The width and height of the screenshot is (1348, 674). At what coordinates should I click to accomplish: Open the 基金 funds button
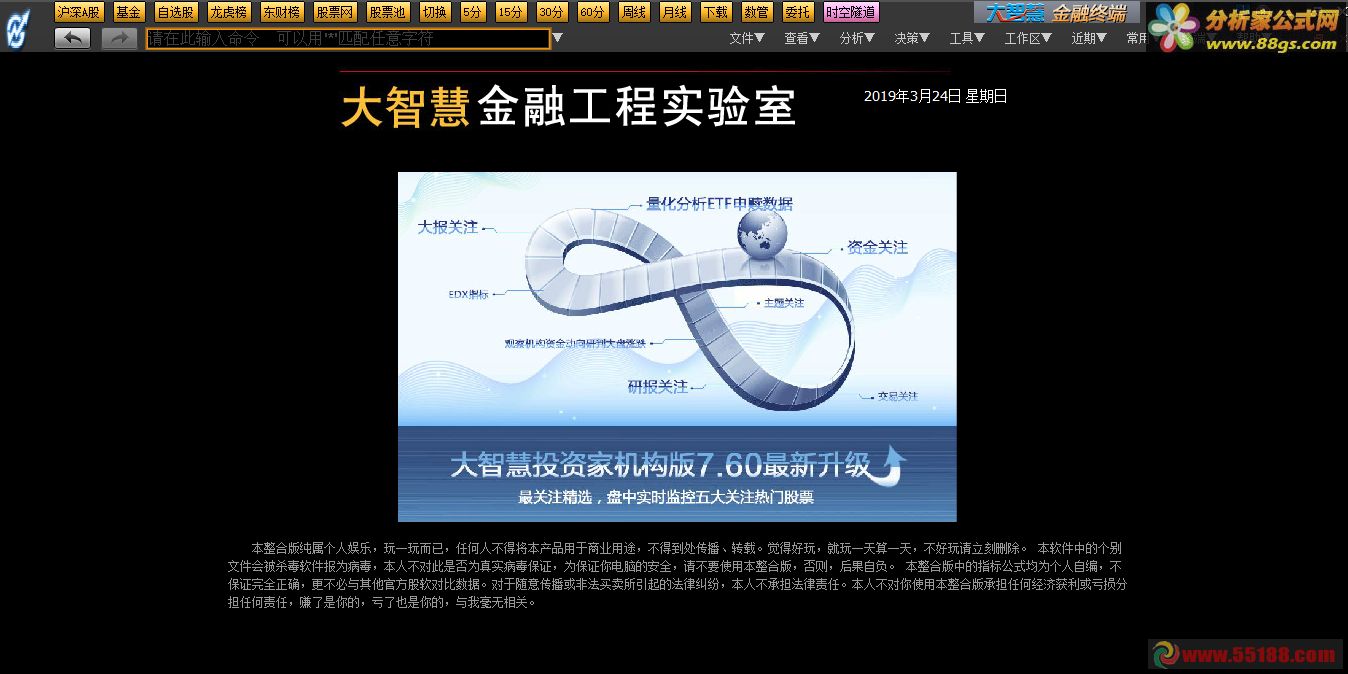tap(128, 12)
